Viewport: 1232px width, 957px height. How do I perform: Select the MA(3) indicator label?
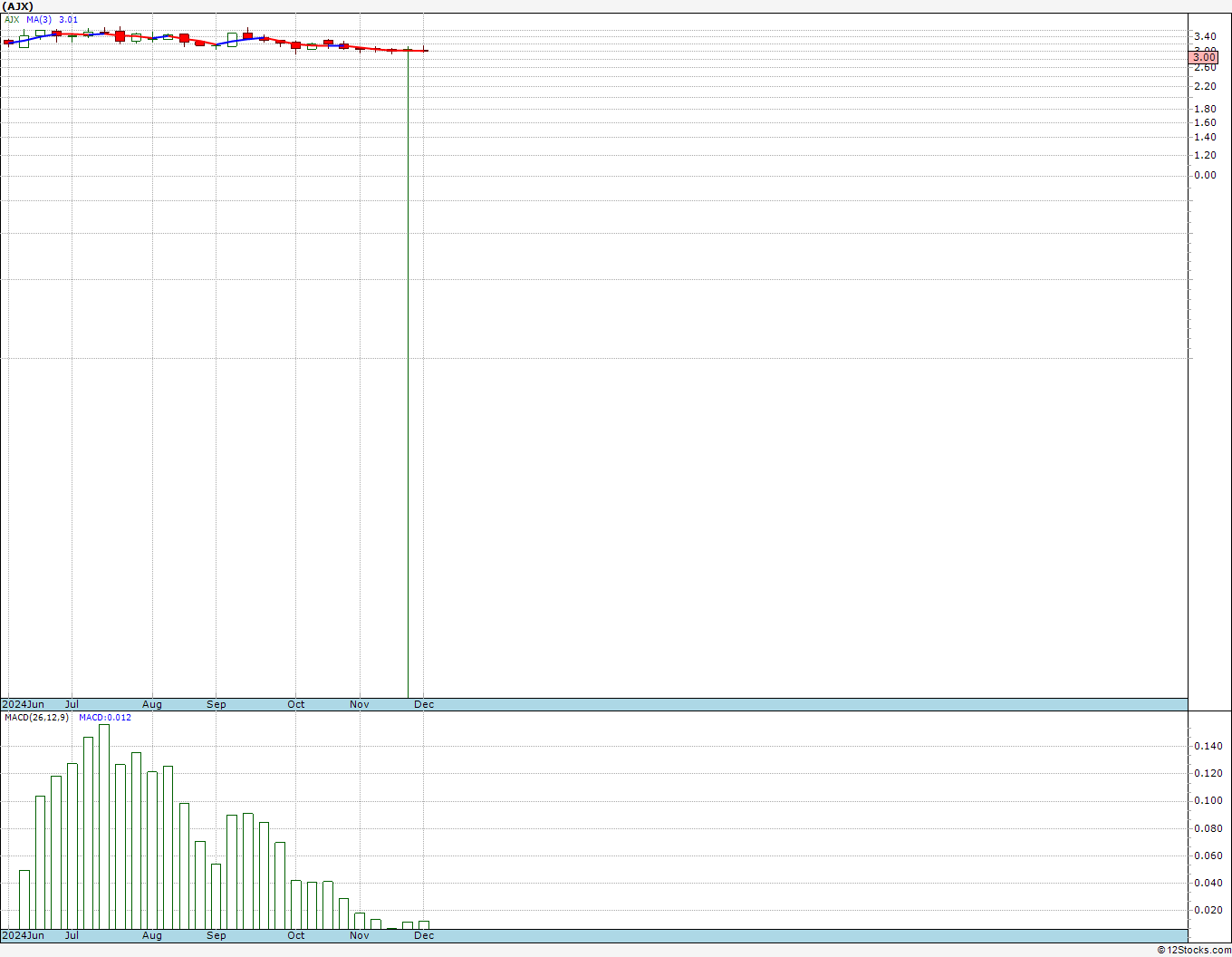tap(39, 19)
